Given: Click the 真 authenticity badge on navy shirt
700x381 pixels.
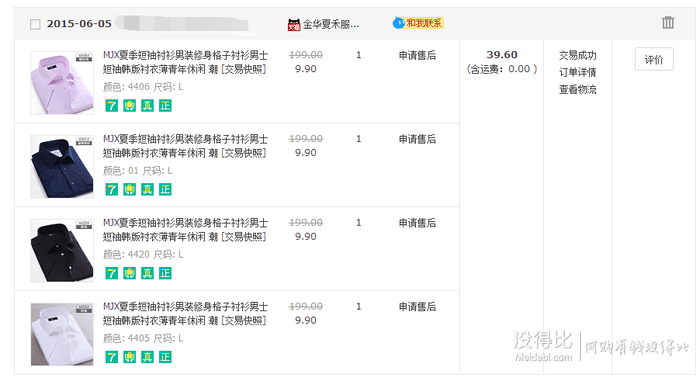Looking at the screenshot, I should coord(147,189).
